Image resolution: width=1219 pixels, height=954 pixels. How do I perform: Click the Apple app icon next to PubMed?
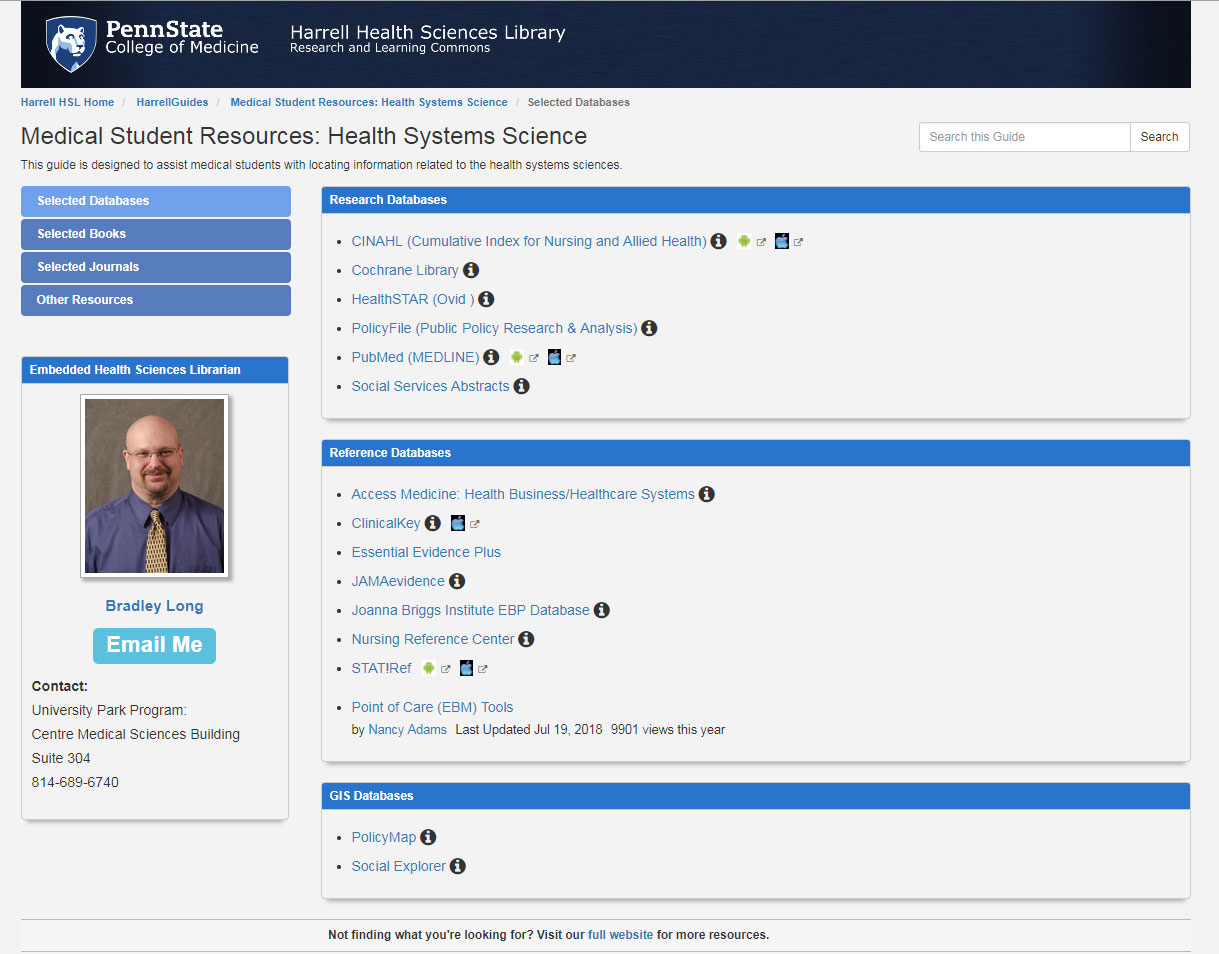pos(555,357)
